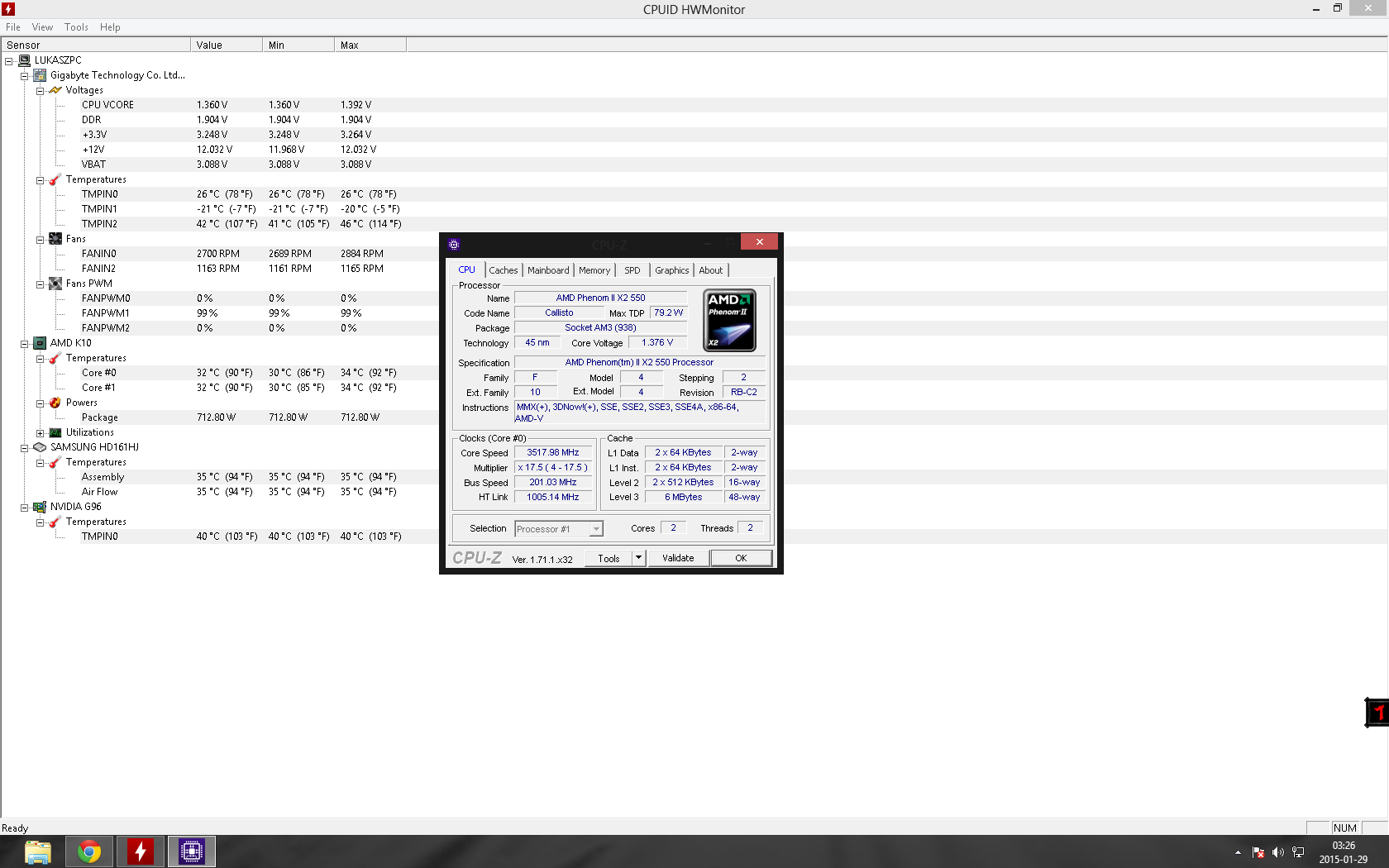Switch to the Memory tab
The image size is (1389, 868).
[x=594, y=270]
